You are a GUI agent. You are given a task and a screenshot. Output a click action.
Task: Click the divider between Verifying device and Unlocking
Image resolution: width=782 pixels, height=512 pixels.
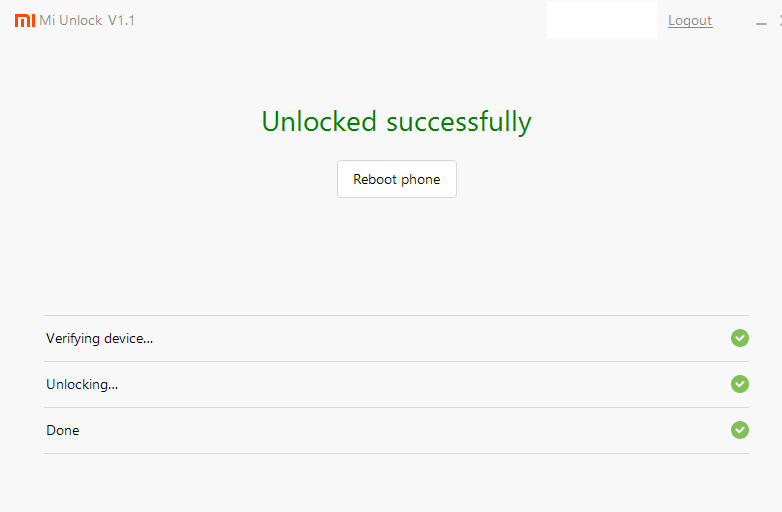point(396,361)
